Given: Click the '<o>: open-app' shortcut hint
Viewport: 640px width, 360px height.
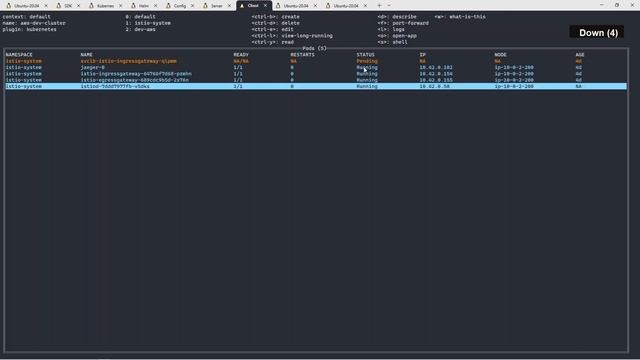Looking at the screenshot, I should pyautogui.click(x=397, y=36).
